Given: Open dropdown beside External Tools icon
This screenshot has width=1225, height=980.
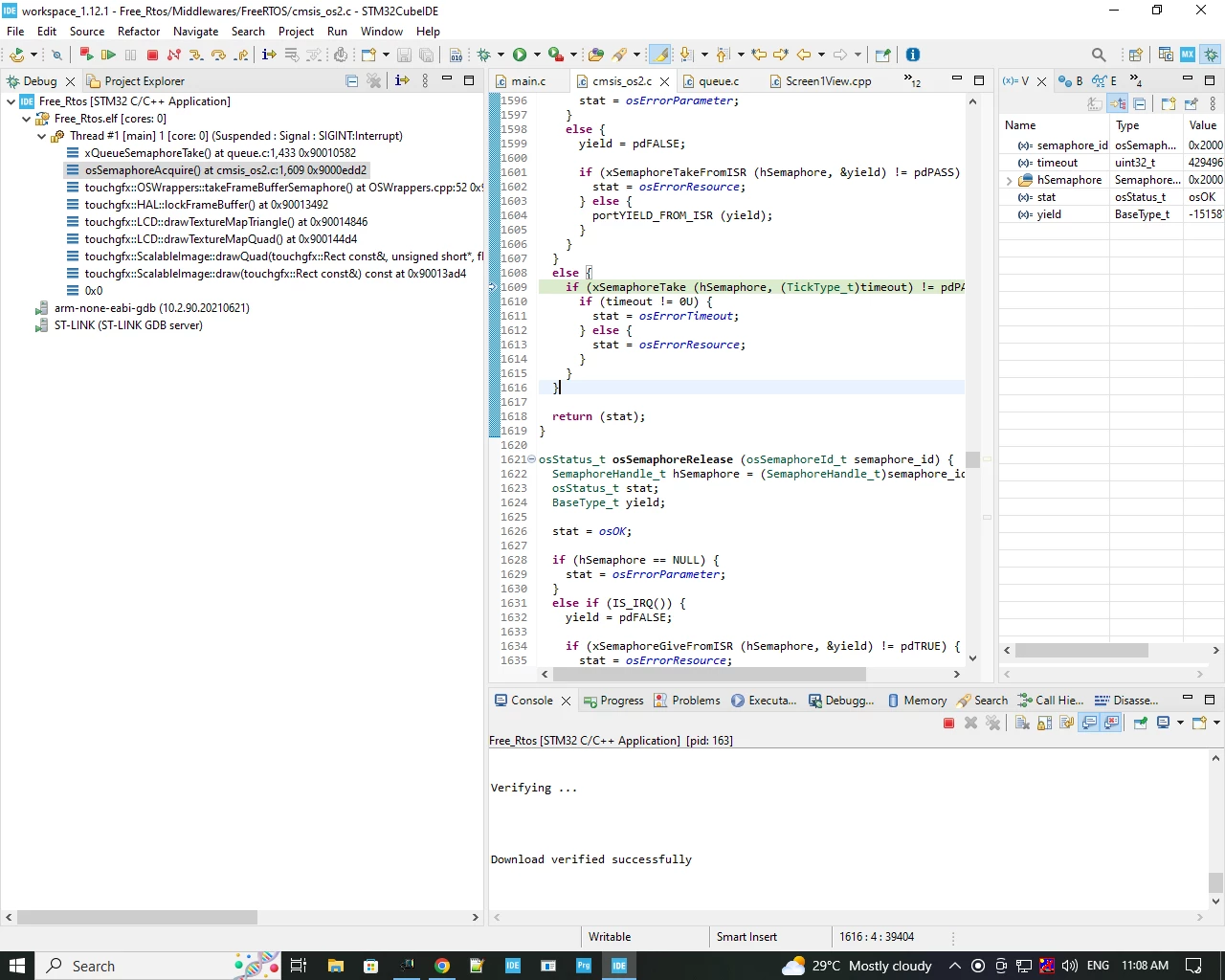Looking at the screenshot, I should click(573, 55).
